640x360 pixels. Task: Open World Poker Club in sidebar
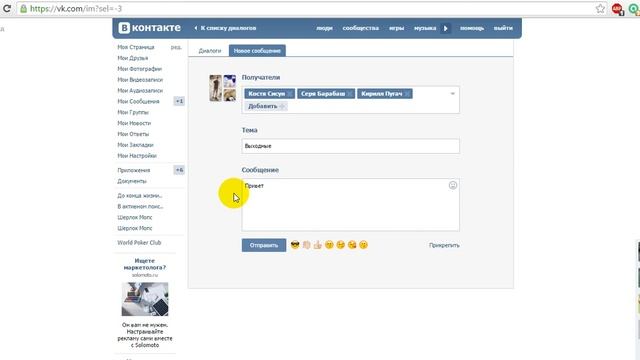[139, 242]
